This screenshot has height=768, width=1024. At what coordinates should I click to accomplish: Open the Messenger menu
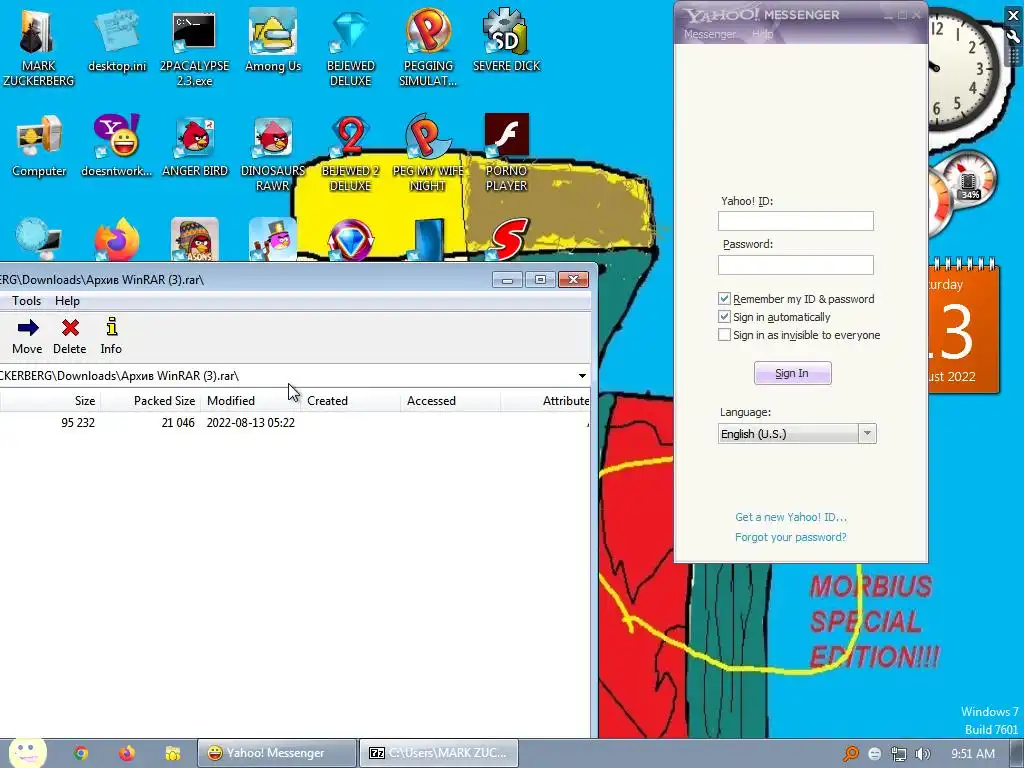(710, 34)
